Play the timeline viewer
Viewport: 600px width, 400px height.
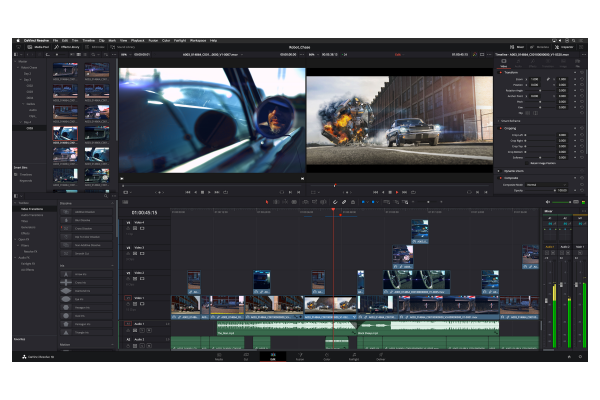[x=397, y=192]
